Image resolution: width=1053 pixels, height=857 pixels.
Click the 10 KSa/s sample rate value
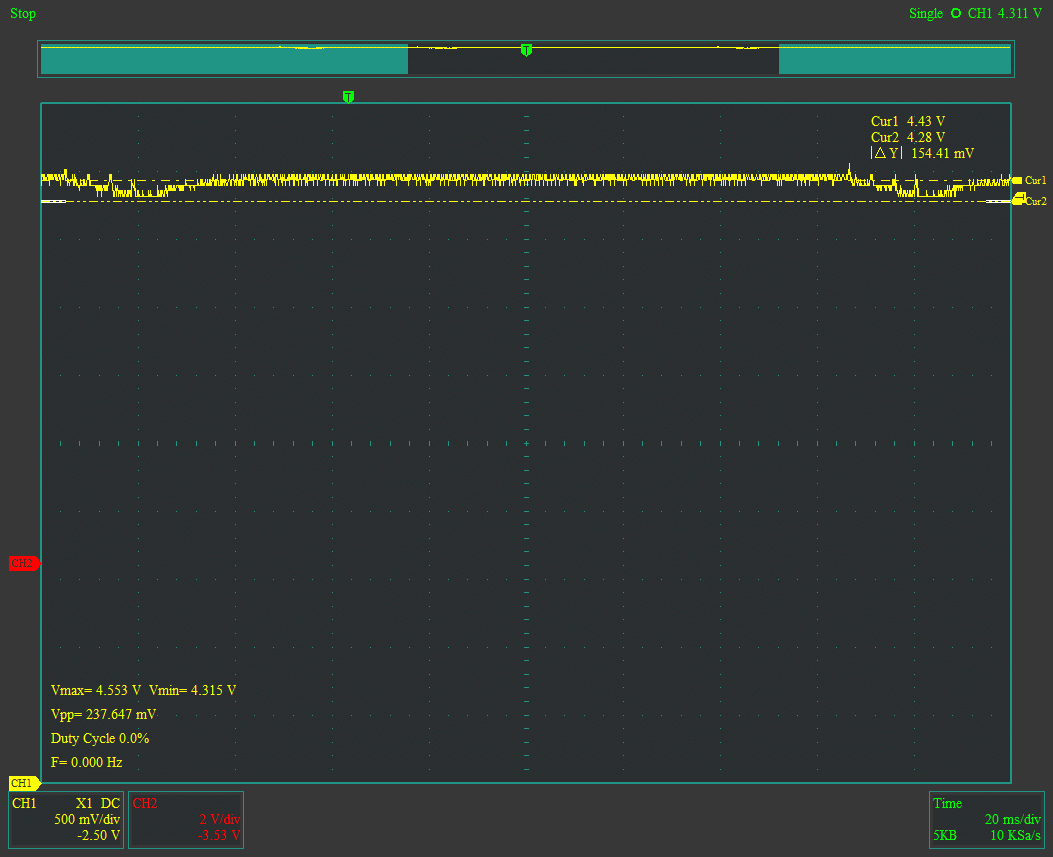point(1015,836)
